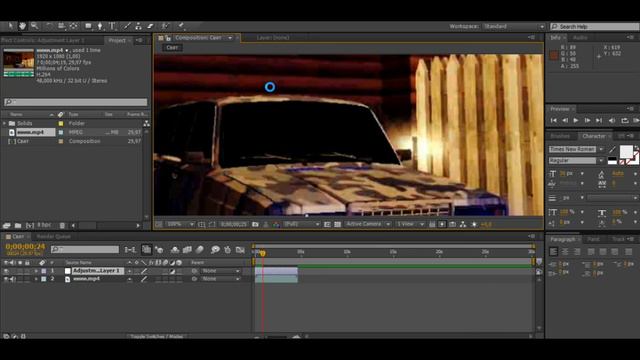Click Toggle Switches / Modes button
Viewport: 640px width, 360px height.
tap(157, 337)
